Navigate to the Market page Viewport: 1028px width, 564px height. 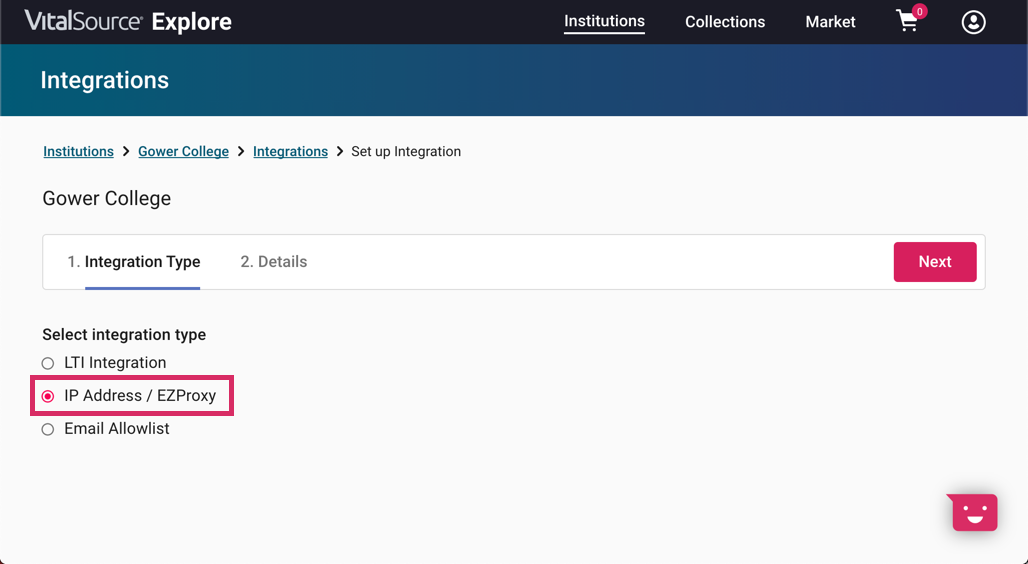tap(830, 22)
